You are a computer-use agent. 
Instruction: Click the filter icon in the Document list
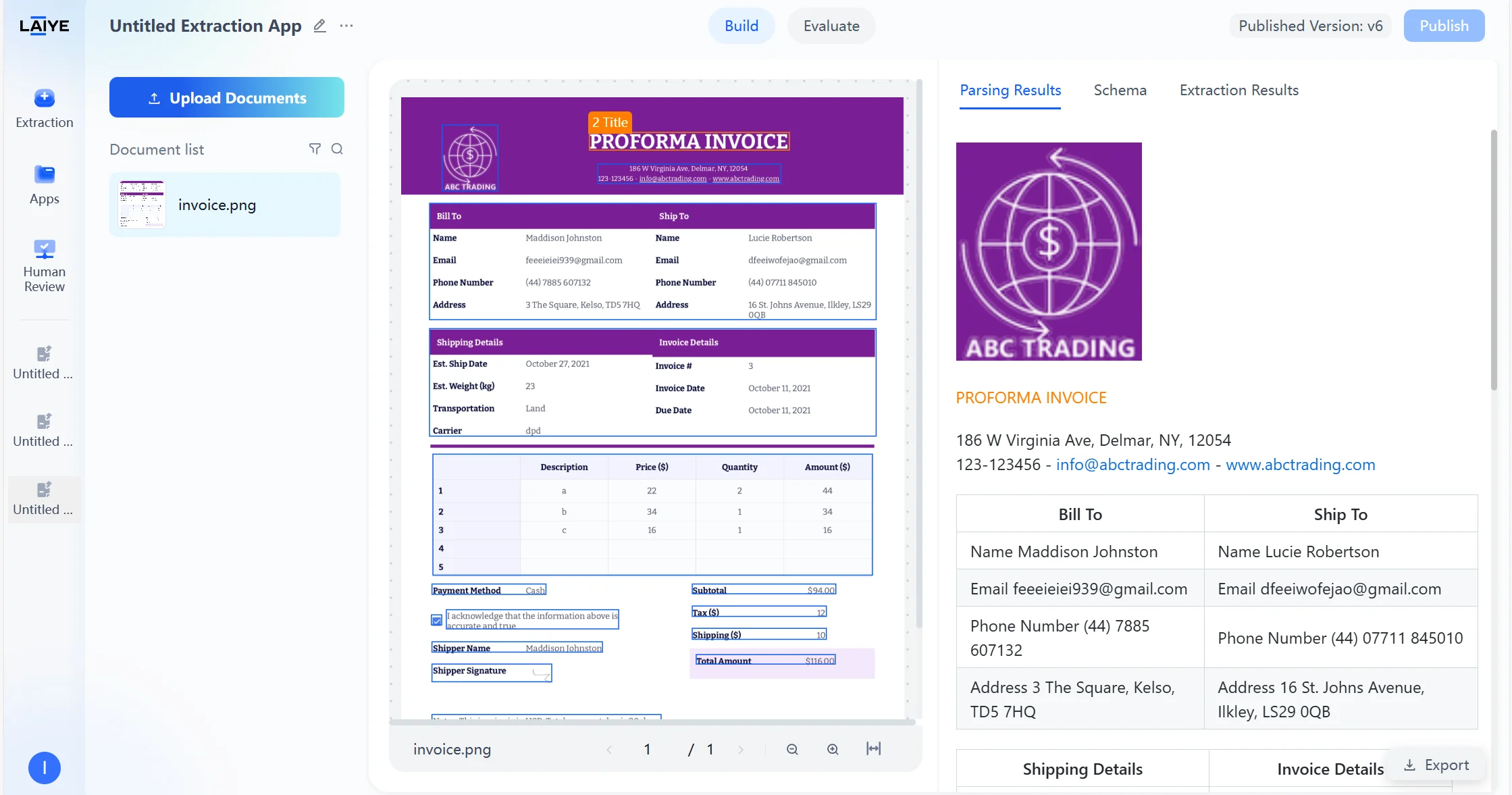[315, 149]
